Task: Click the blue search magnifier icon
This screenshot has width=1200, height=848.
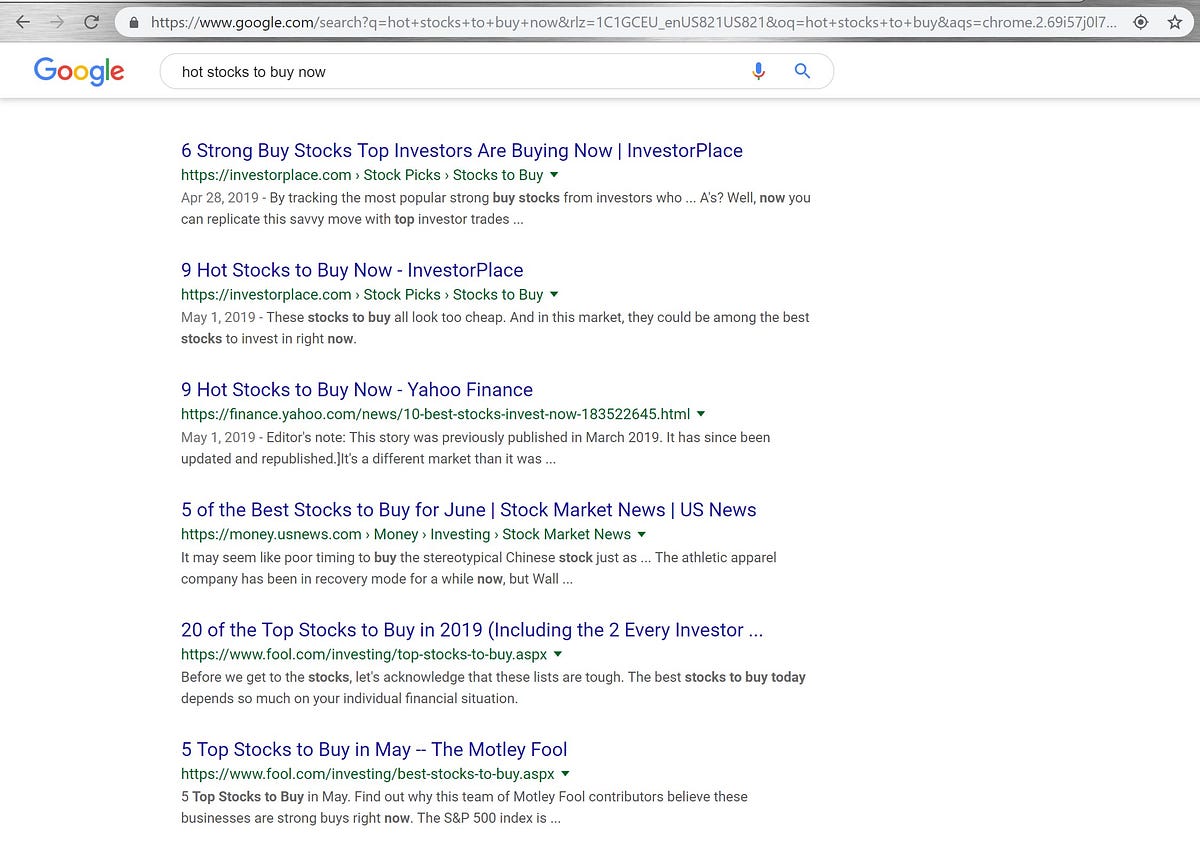Action: pyautogui.click(x=801, y=71)
